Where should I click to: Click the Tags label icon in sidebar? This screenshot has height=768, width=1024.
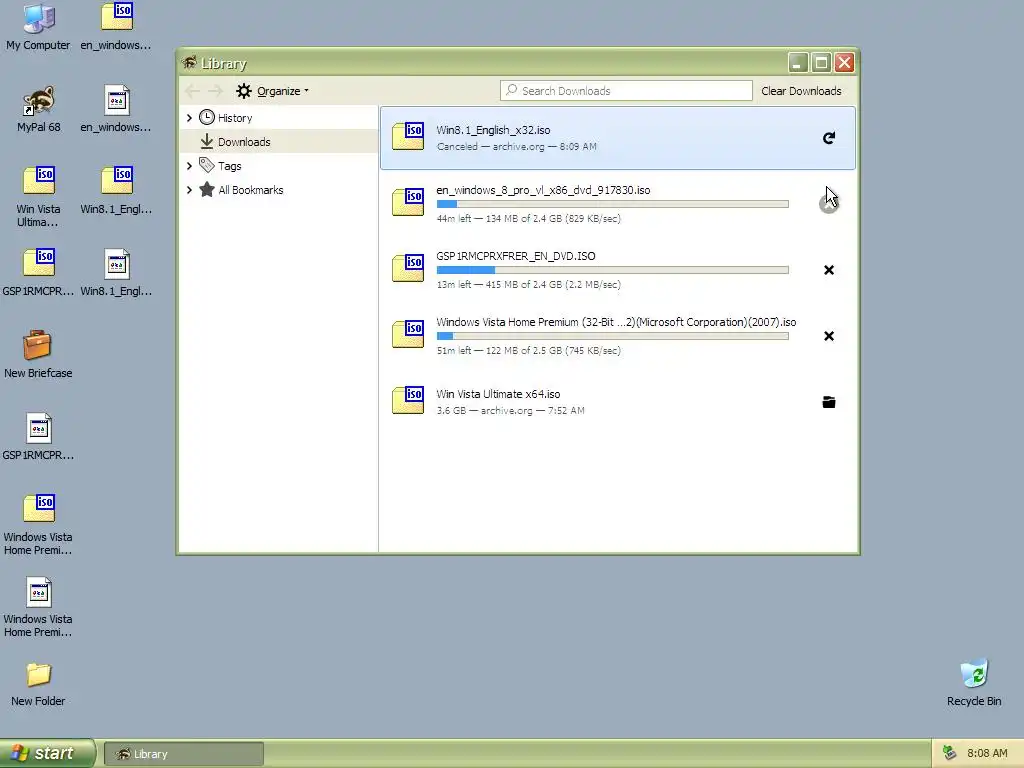(207, 165)
